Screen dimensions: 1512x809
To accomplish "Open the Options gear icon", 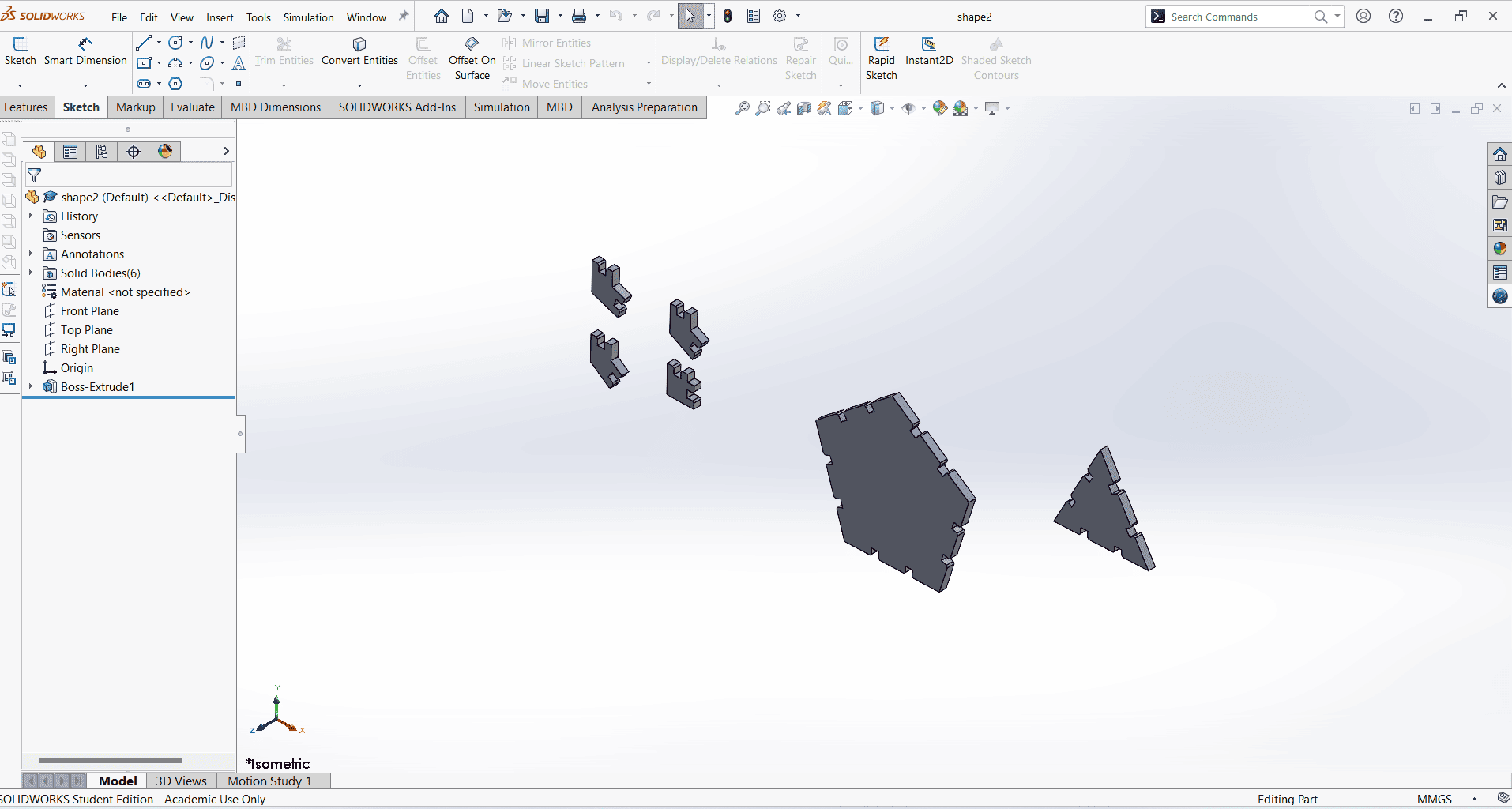I will tap(780, 16).
